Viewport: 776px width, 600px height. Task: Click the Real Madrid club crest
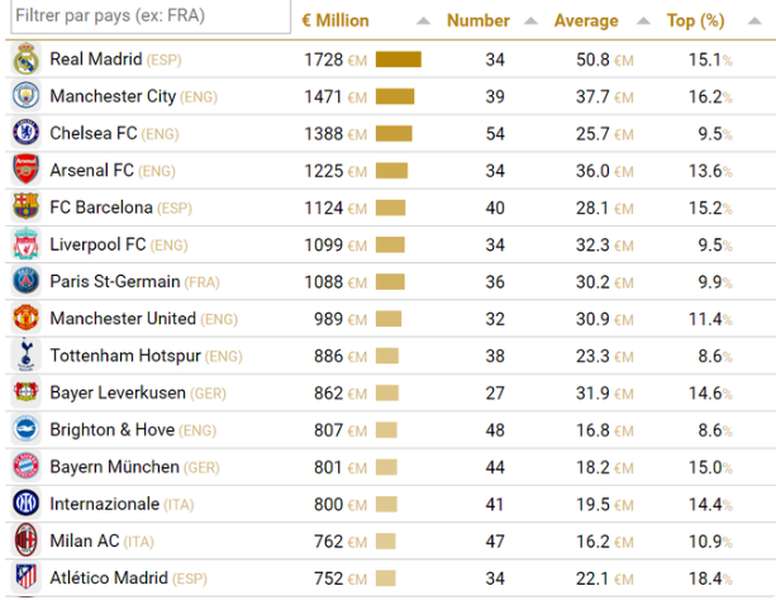[x=26, y=59]
